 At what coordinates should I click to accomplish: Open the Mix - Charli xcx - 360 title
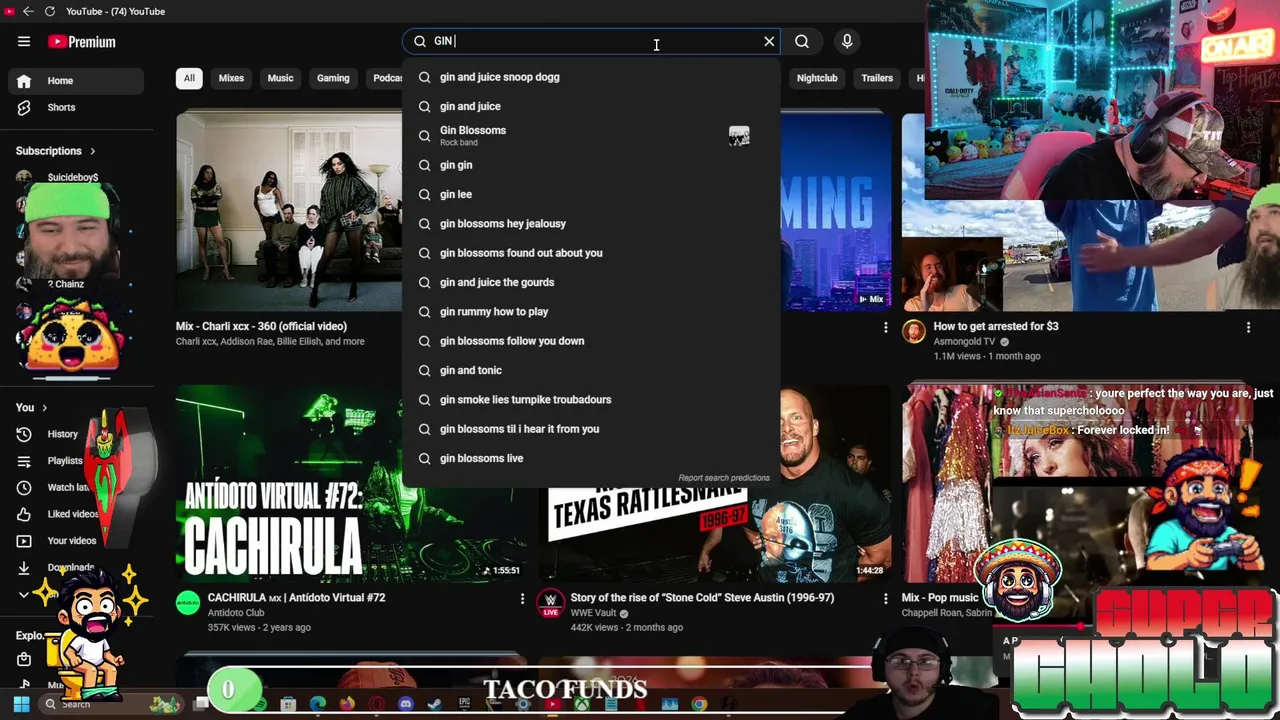click(x=261, y=326)
